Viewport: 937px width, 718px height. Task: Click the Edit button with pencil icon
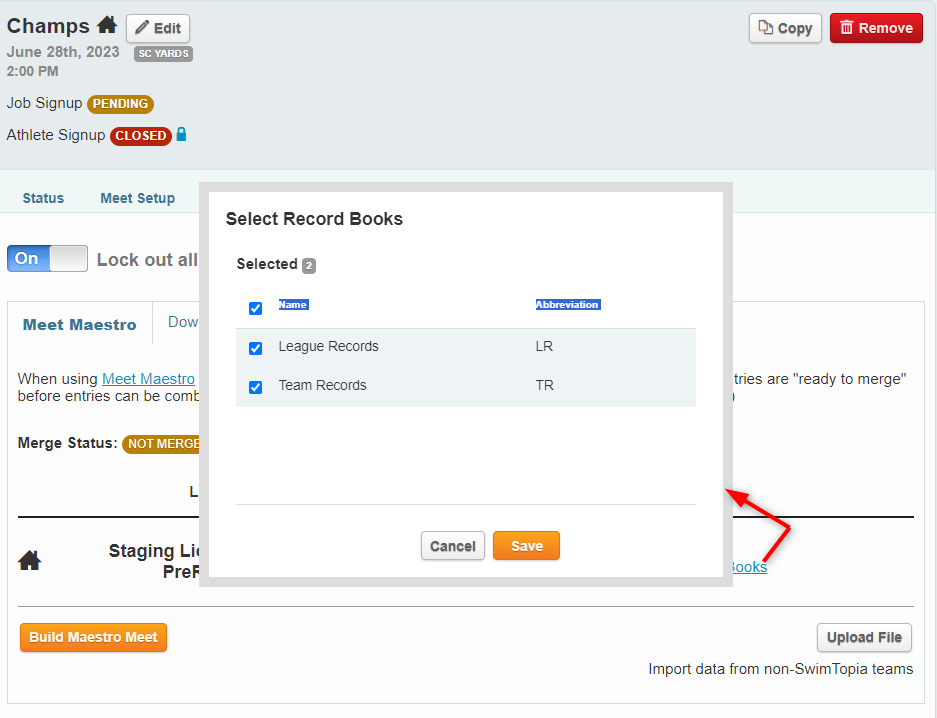[x=157, y=28]
